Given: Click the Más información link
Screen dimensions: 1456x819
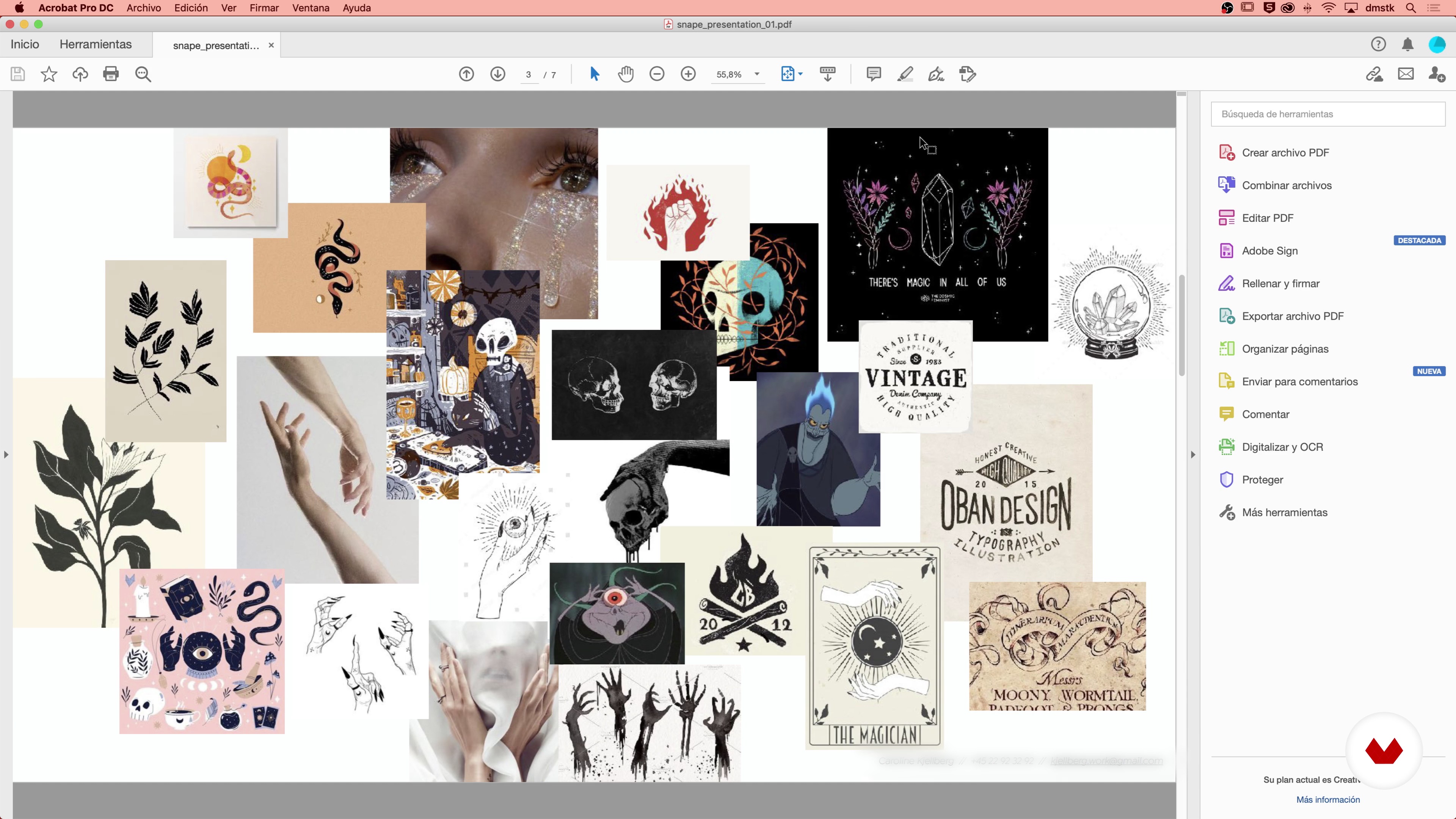Looking at the screenshot, I should pos(1328,800).
